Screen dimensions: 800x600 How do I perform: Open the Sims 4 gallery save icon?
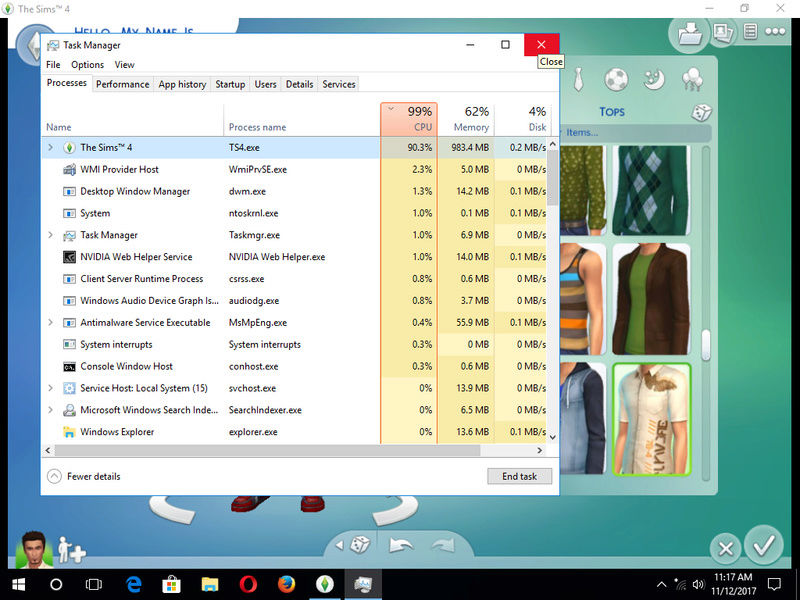click(x=690, y=35)
